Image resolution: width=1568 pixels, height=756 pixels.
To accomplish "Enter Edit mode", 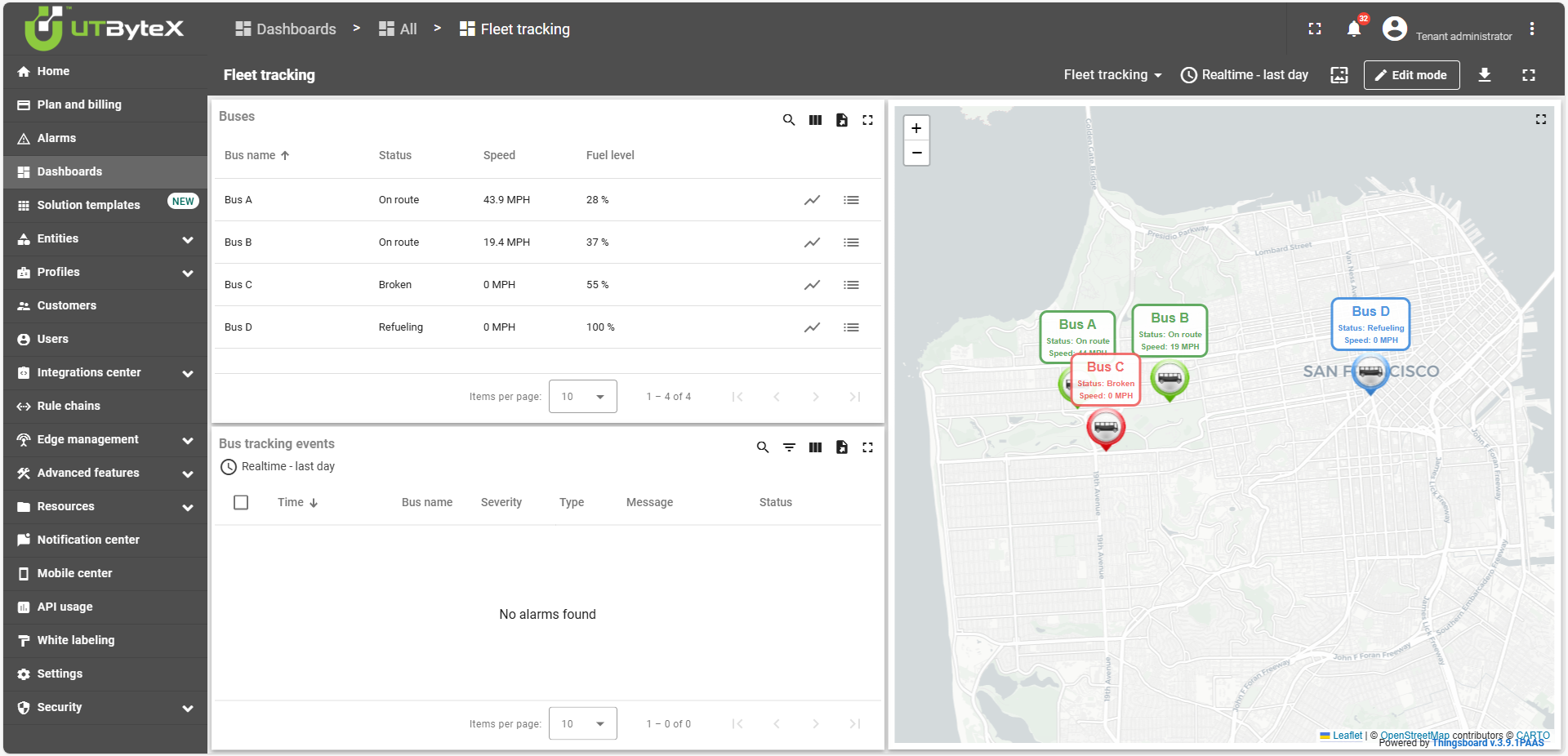I will pos(1411,75).
